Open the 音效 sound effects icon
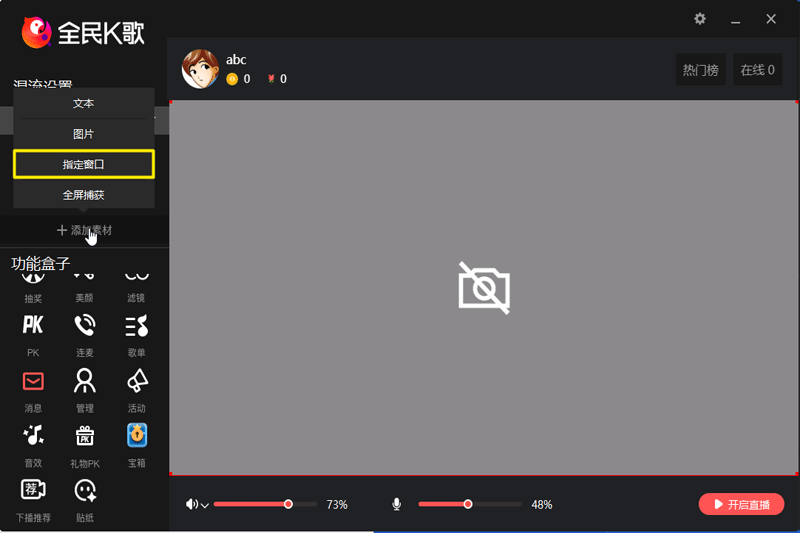Image resolution: width=800 pixels, height=533 pixels. (x=33, y=436)
